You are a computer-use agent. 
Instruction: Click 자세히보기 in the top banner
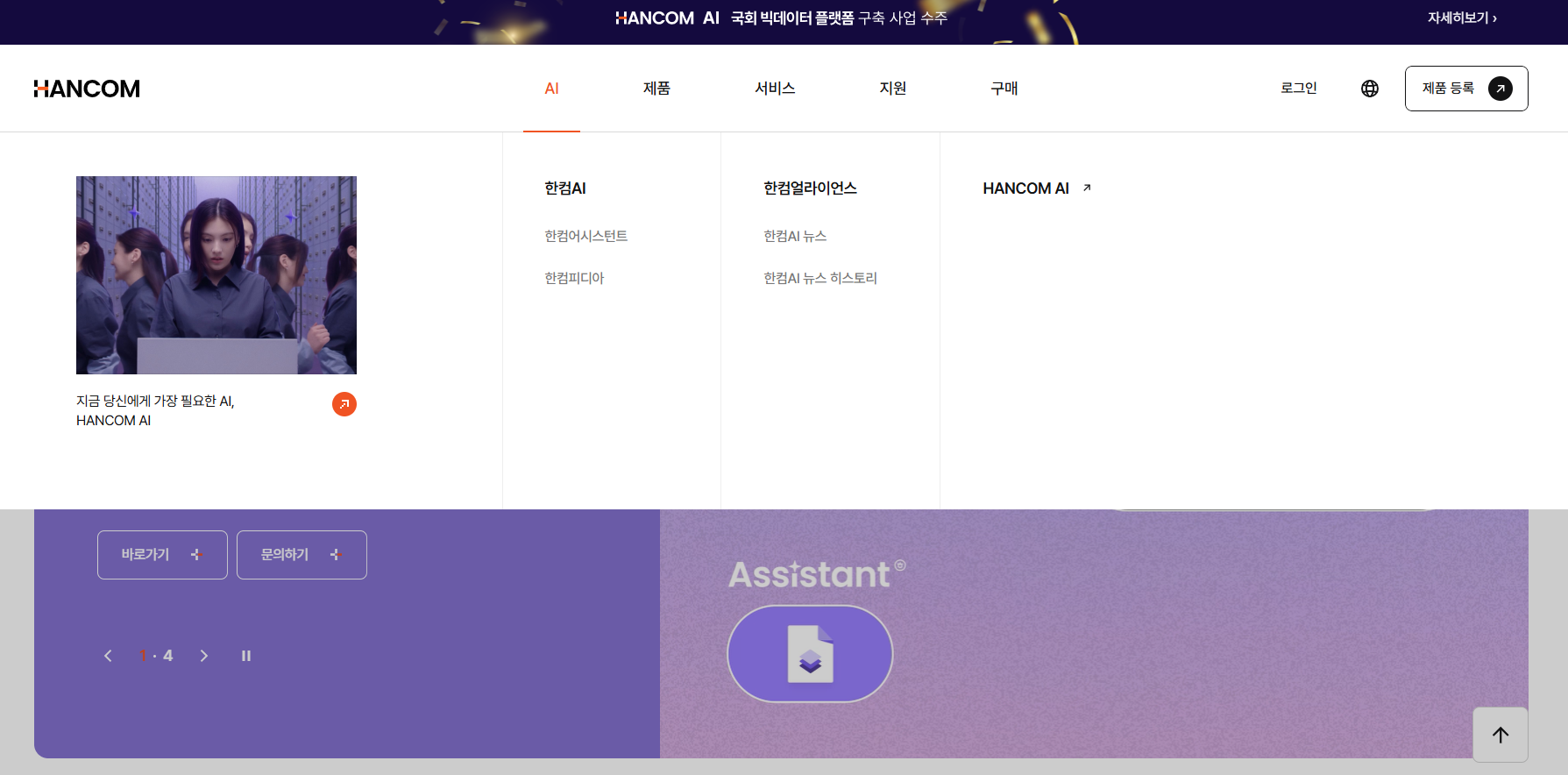(1462, 18)
